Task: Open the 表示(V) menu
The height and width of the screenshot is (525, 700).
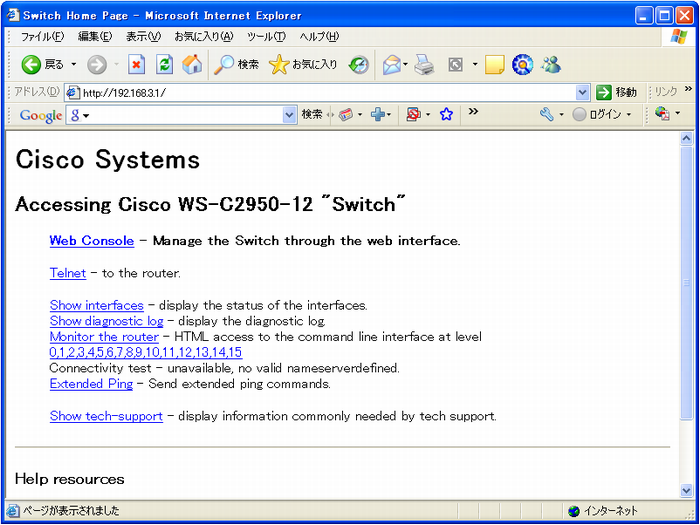Action: 143,37
